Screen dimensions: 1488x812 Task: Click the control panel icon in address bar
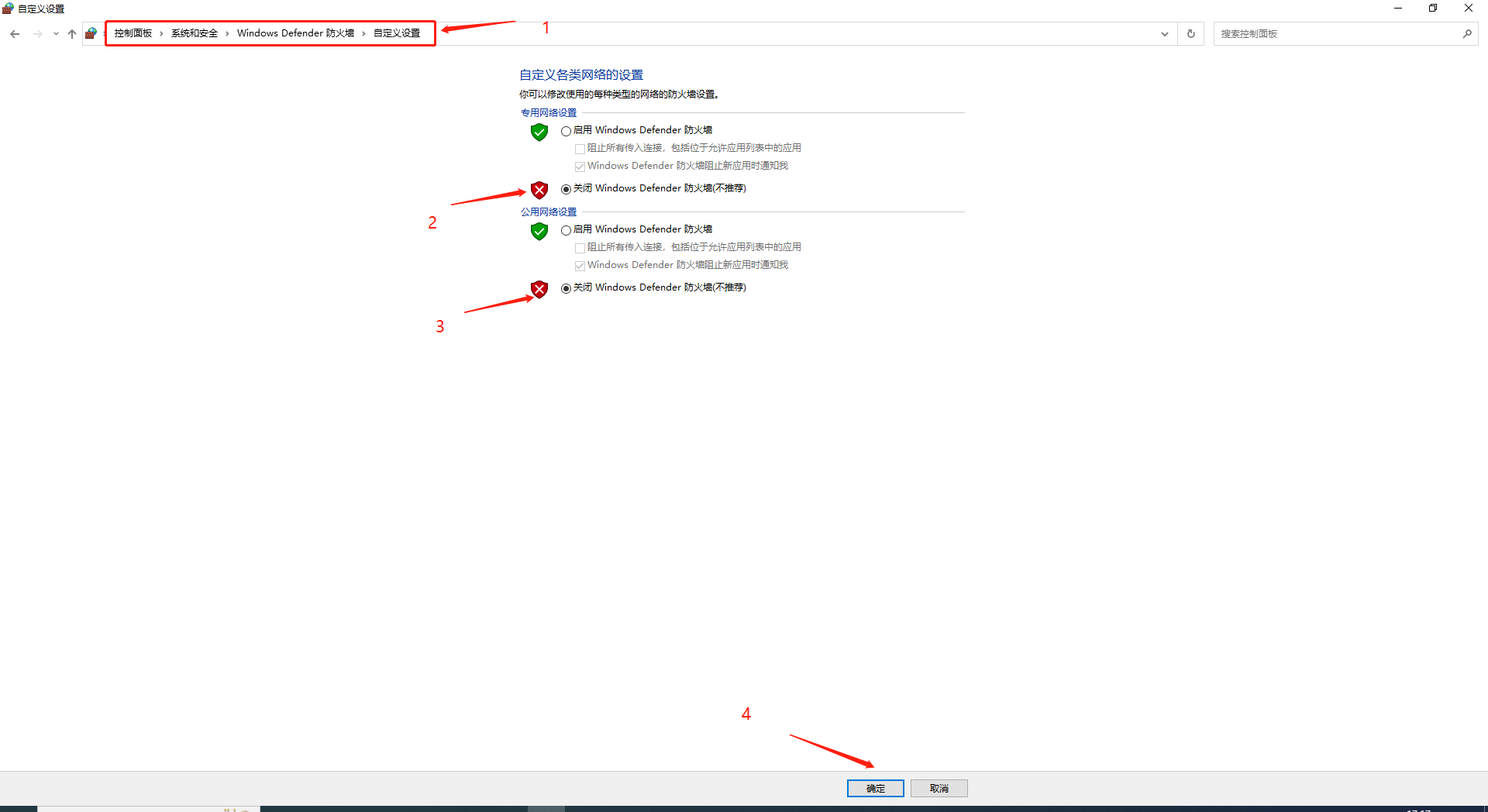pos(91,33)
